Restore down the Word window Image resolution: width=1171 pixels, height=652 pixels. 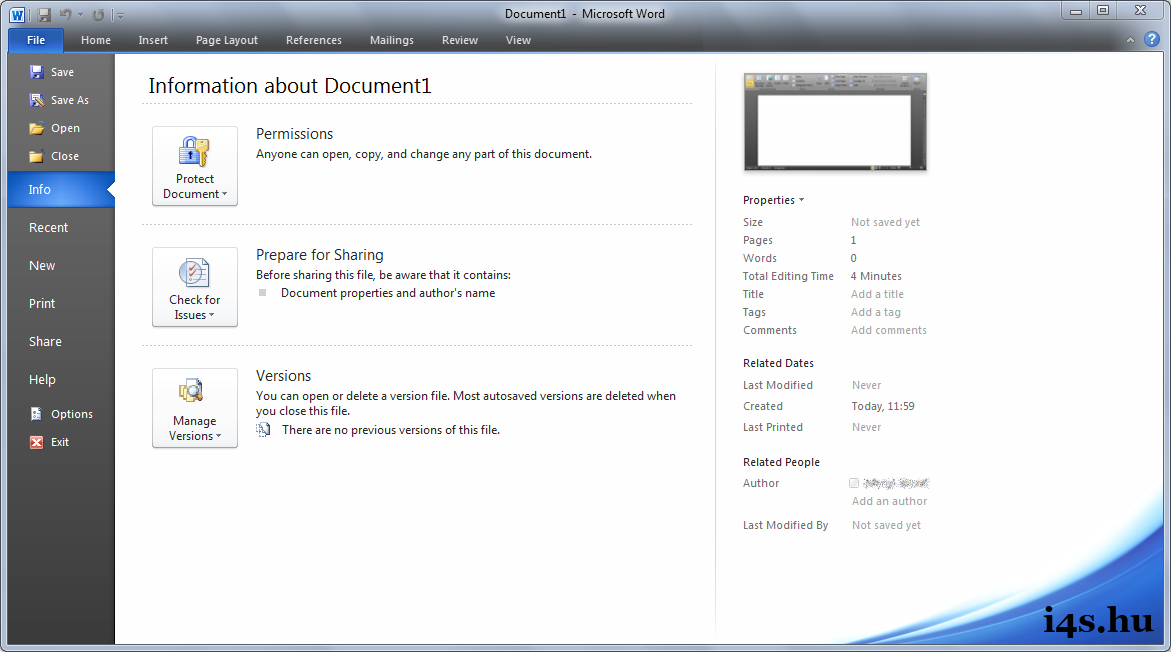point(1103,10)
